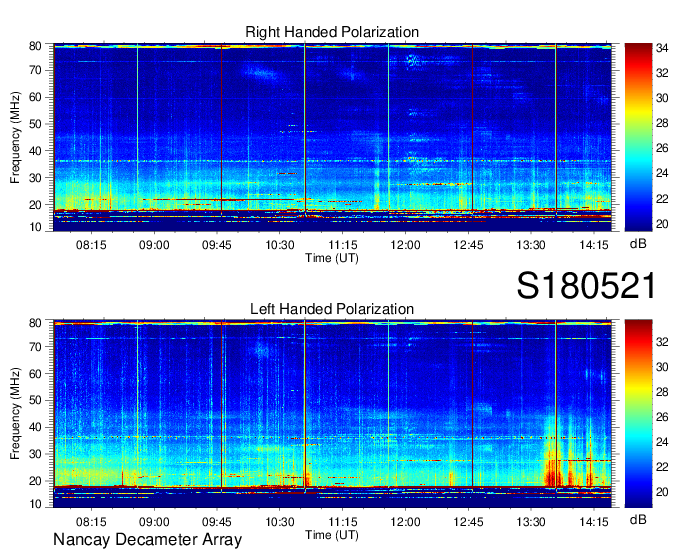Click "Time (UT)" label under Right Handed plot
680x552 pixels.
click(x=332, y=258)
